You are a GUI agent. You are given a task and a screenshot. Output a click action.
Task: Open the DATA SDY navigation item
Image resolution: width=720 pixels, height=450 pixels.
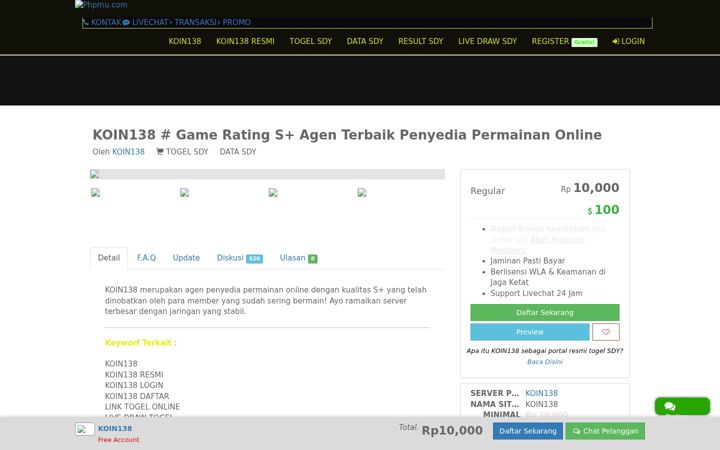pos(365,41)
